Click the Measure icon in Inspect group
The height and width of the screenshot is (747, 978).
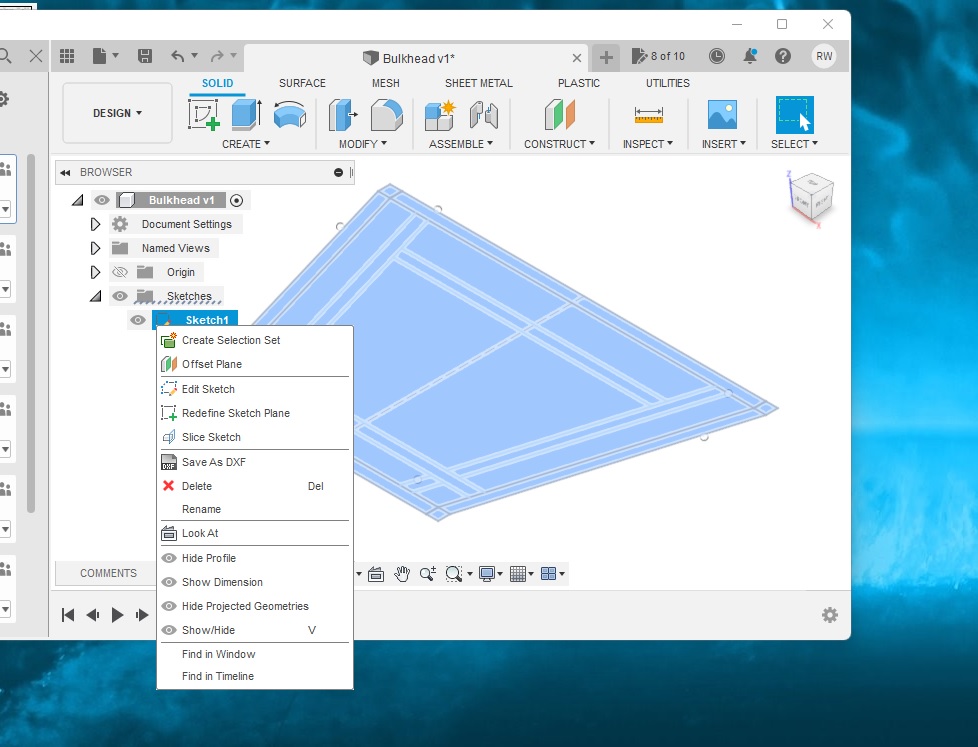[649, 115]
